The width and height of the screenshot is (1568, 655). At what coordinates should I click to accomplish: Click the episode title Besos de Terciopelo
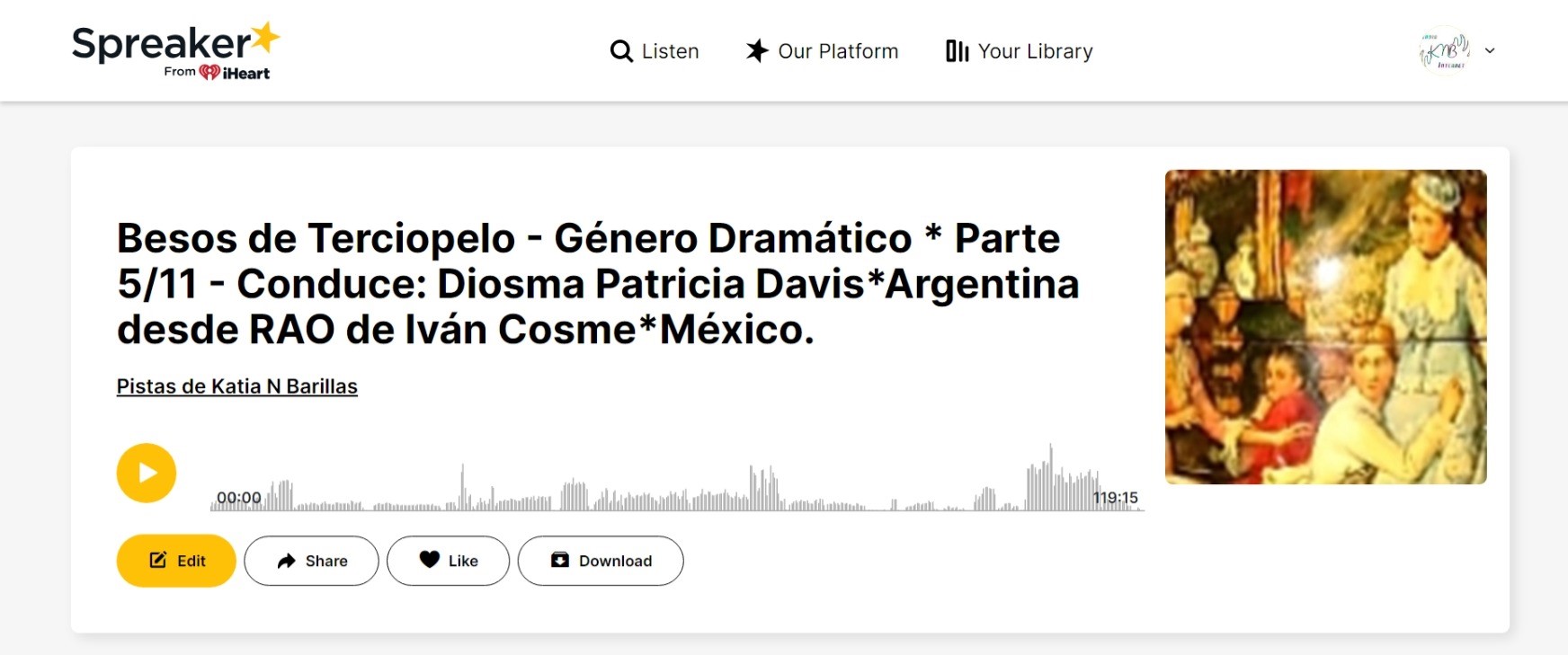coord(598,284)
